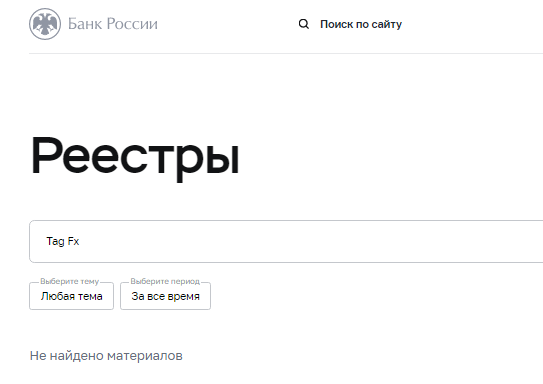Screen dimensions: 543x384
Task: Click the word 'России' in the header logo
Action: pos(132,24)
